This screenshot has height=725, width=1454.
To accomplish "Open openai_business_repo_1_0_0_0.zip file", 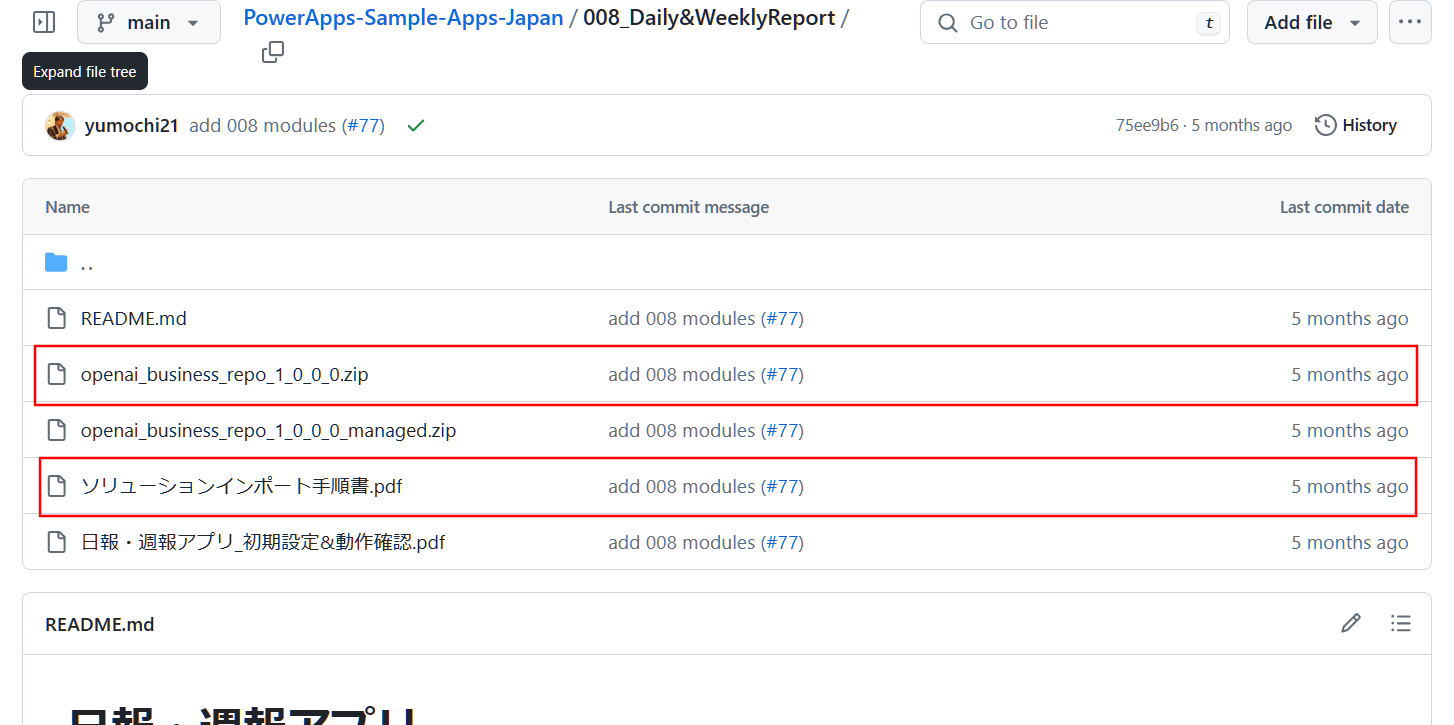I will click(x=225, y=375).
